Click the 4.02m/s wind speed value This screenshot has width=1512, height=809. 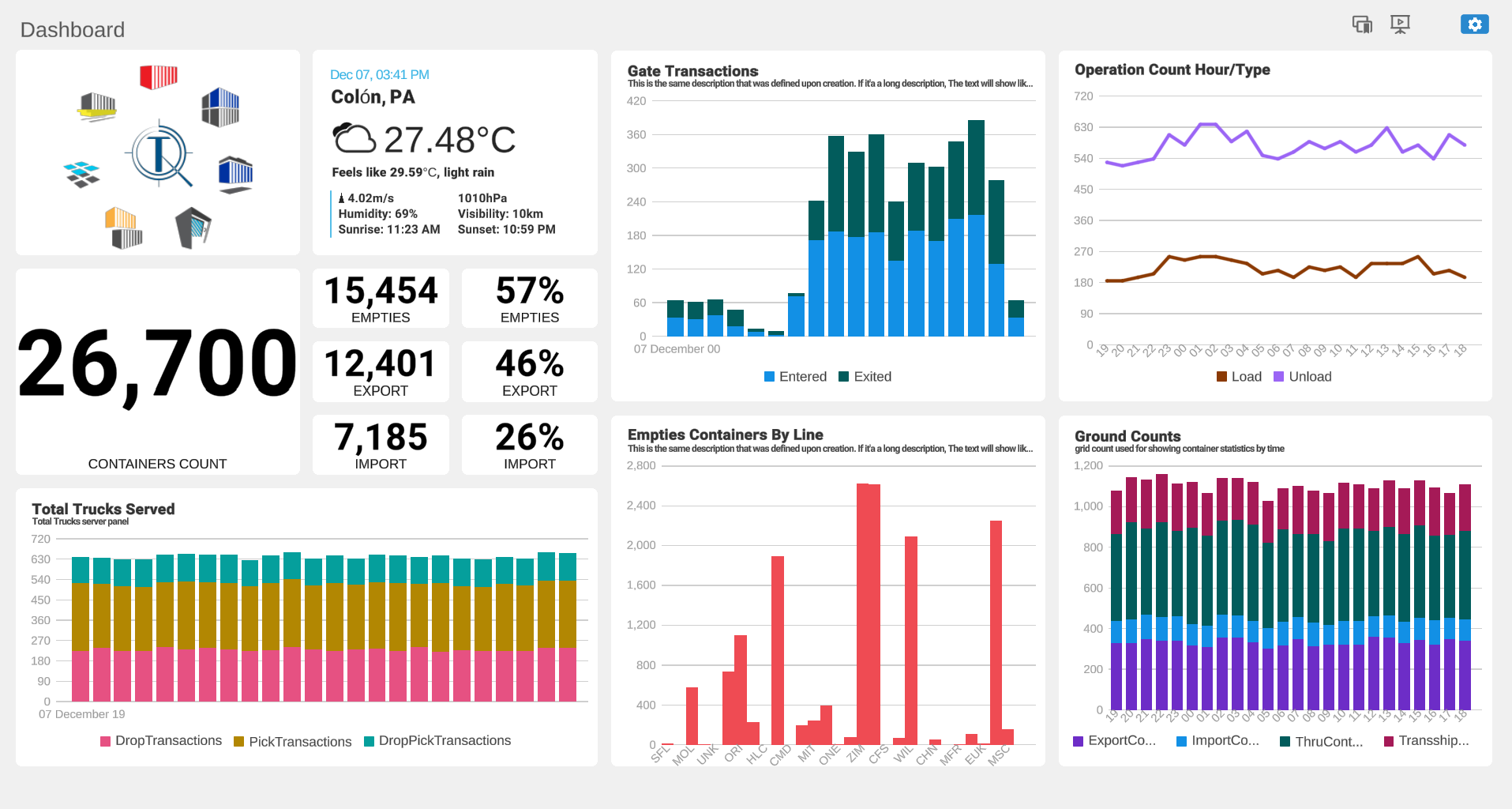click(370, 198)
